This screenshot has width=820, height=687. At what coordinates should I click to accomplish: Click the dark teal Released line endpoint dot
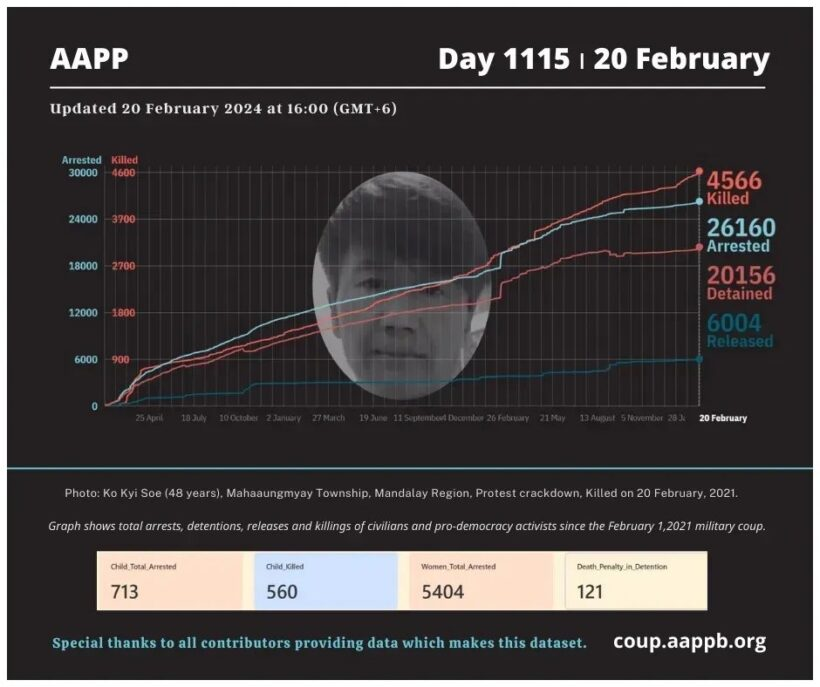[x=698, y=358]
